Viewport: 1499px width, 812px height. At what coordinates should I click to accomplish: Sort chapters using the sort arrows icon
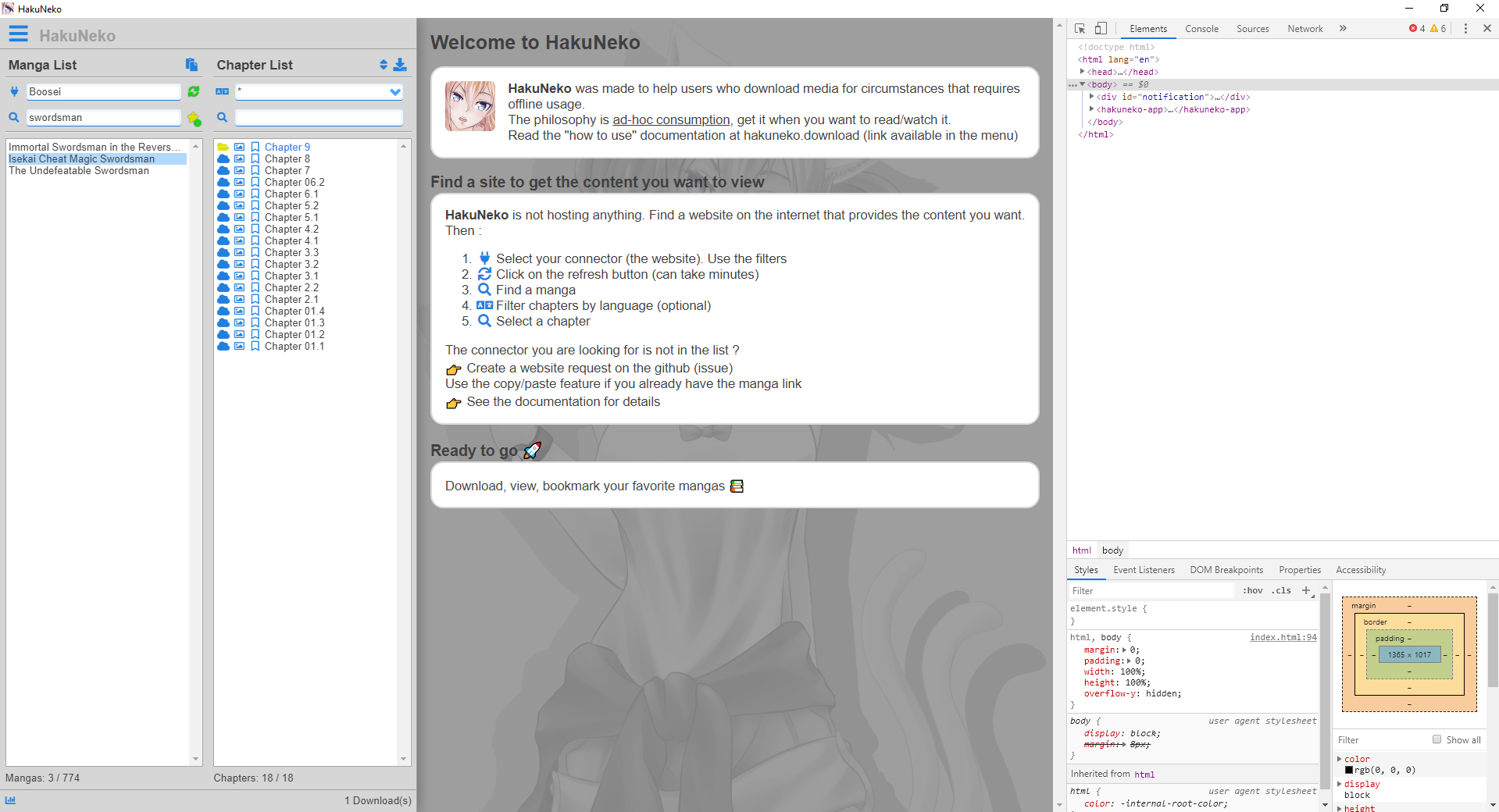coord(383,65)
